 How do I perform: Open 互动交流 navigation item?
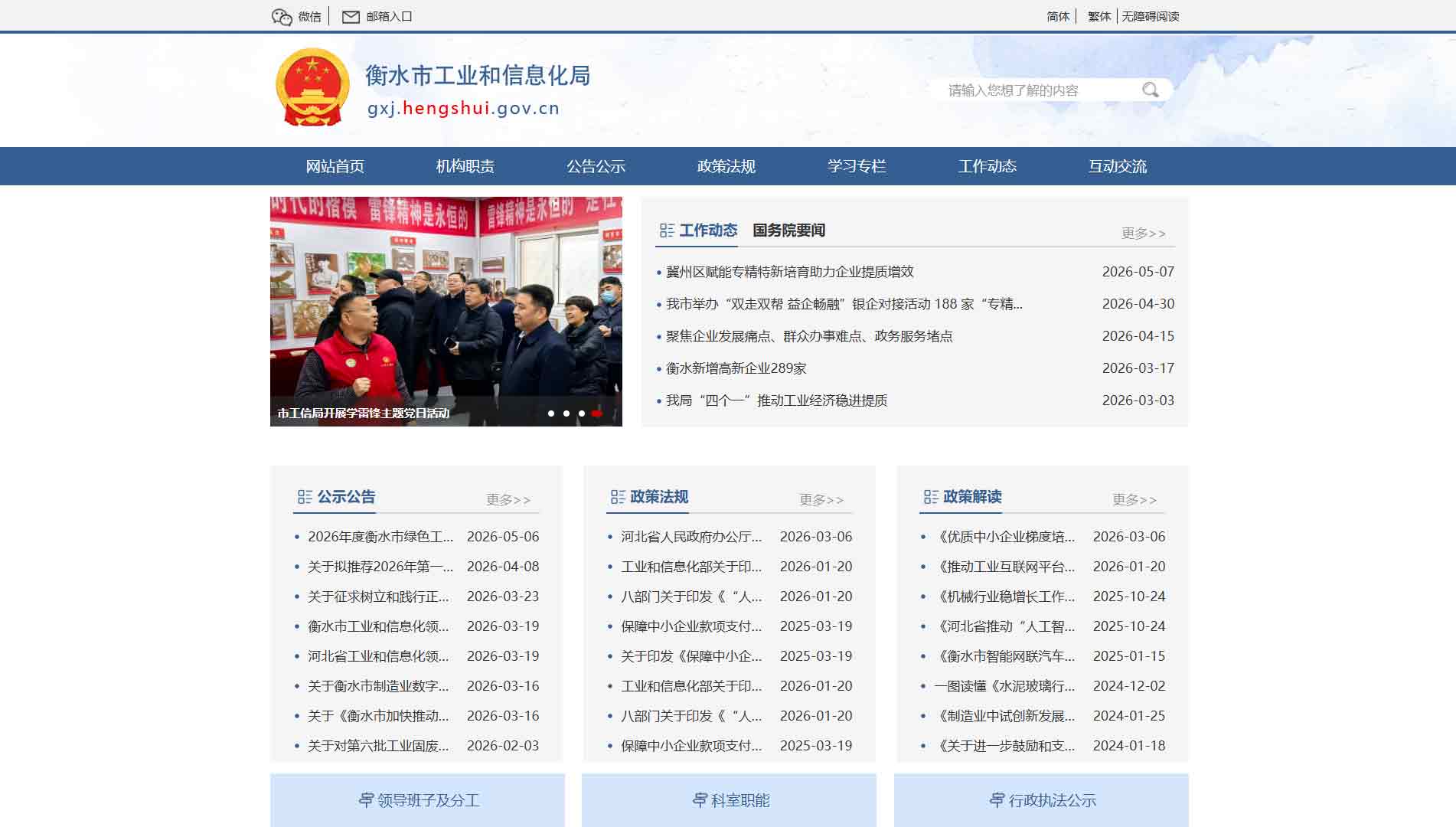(x=1118, y=166)
